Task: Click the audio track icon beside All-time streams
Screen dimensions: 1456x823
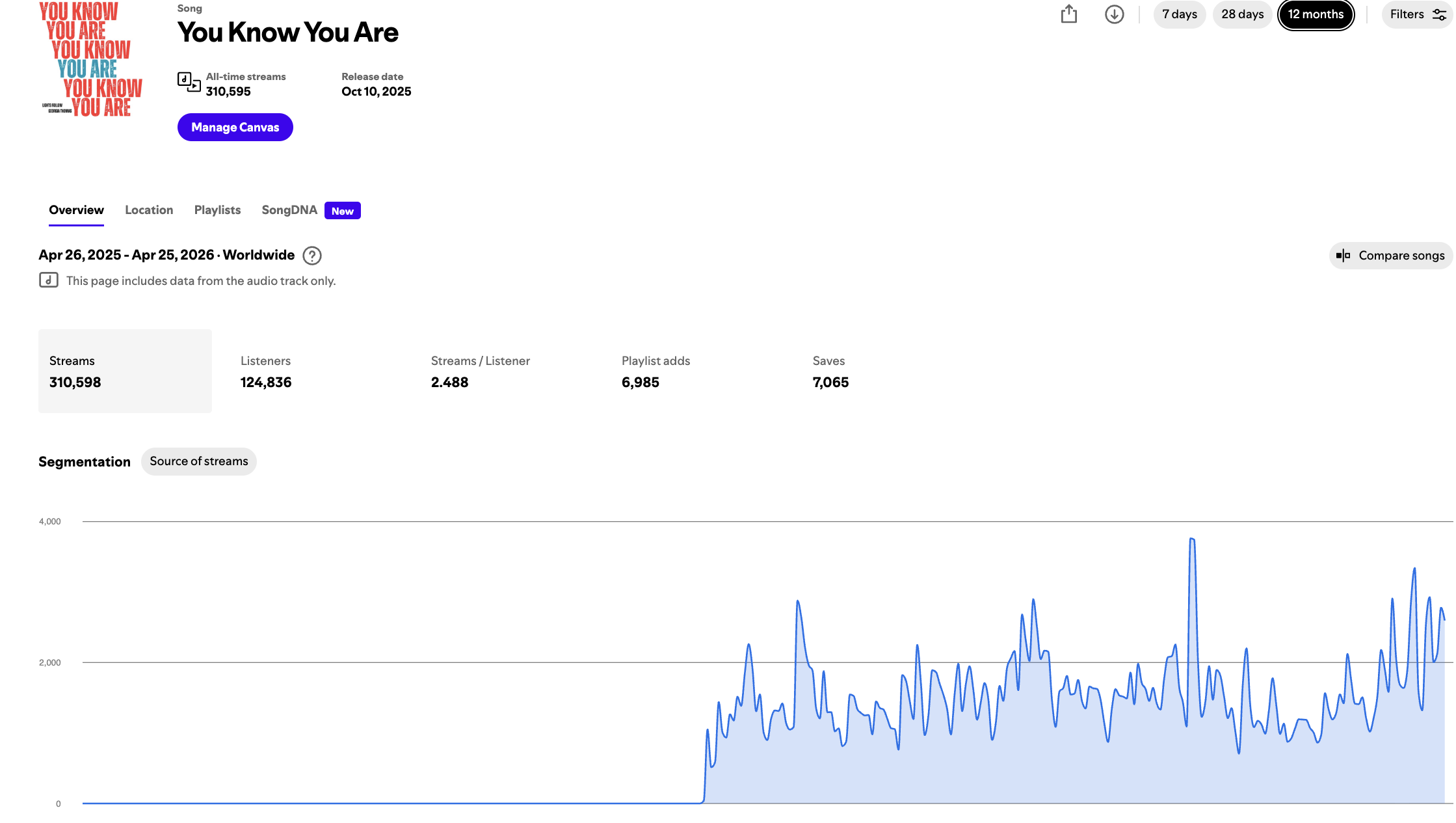Action: pos(189,82)
